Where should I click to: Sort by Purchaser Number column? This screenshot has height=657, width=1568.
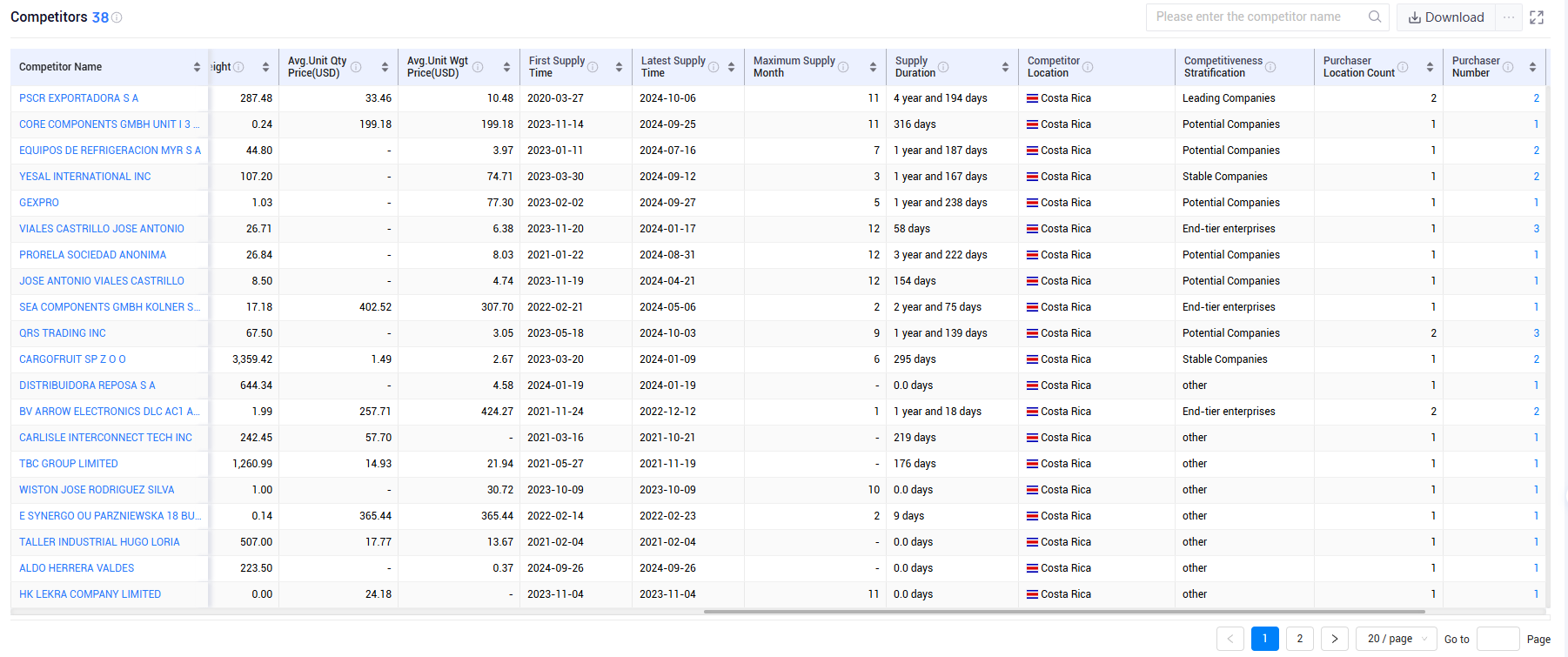tap(1532, 67)
